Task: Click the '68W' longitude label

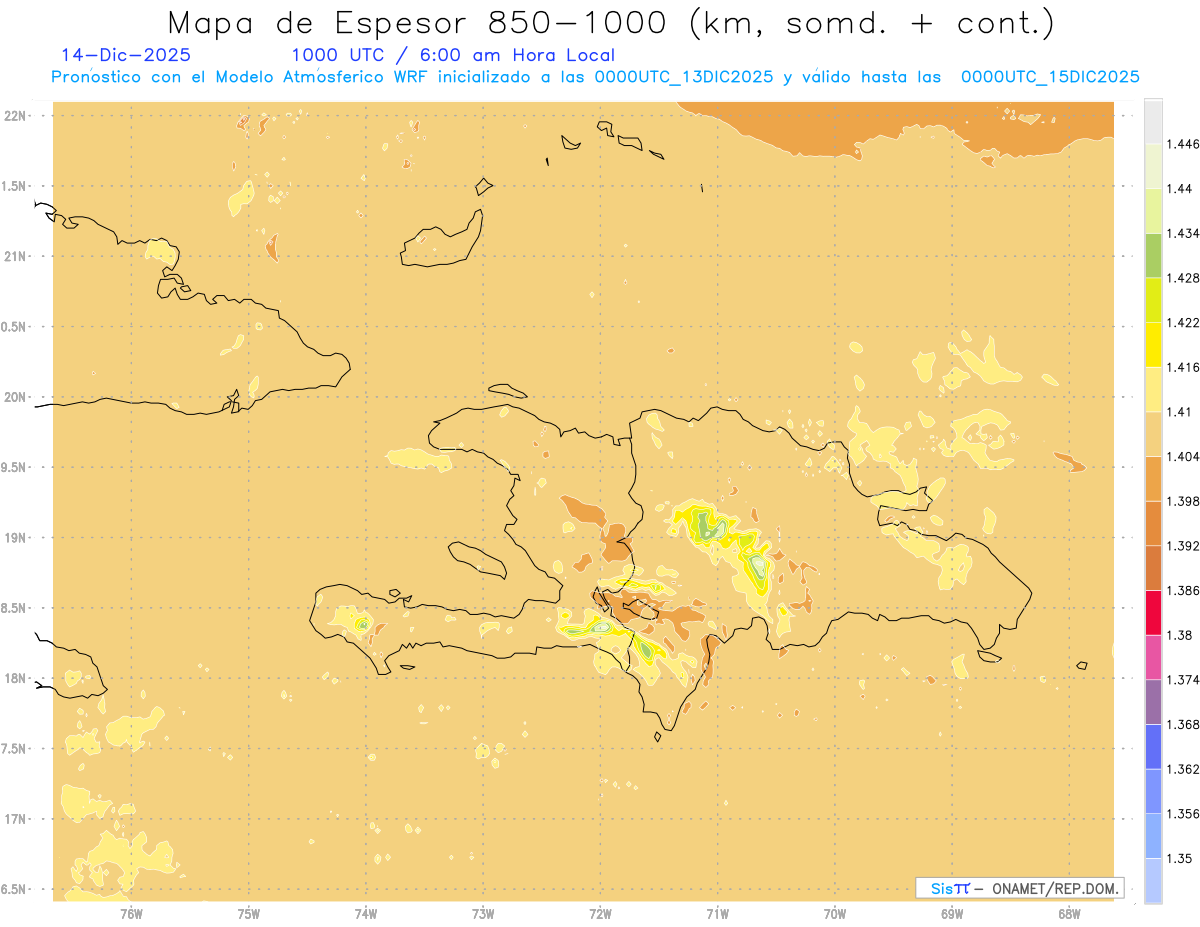Action: coord(1069,914)
